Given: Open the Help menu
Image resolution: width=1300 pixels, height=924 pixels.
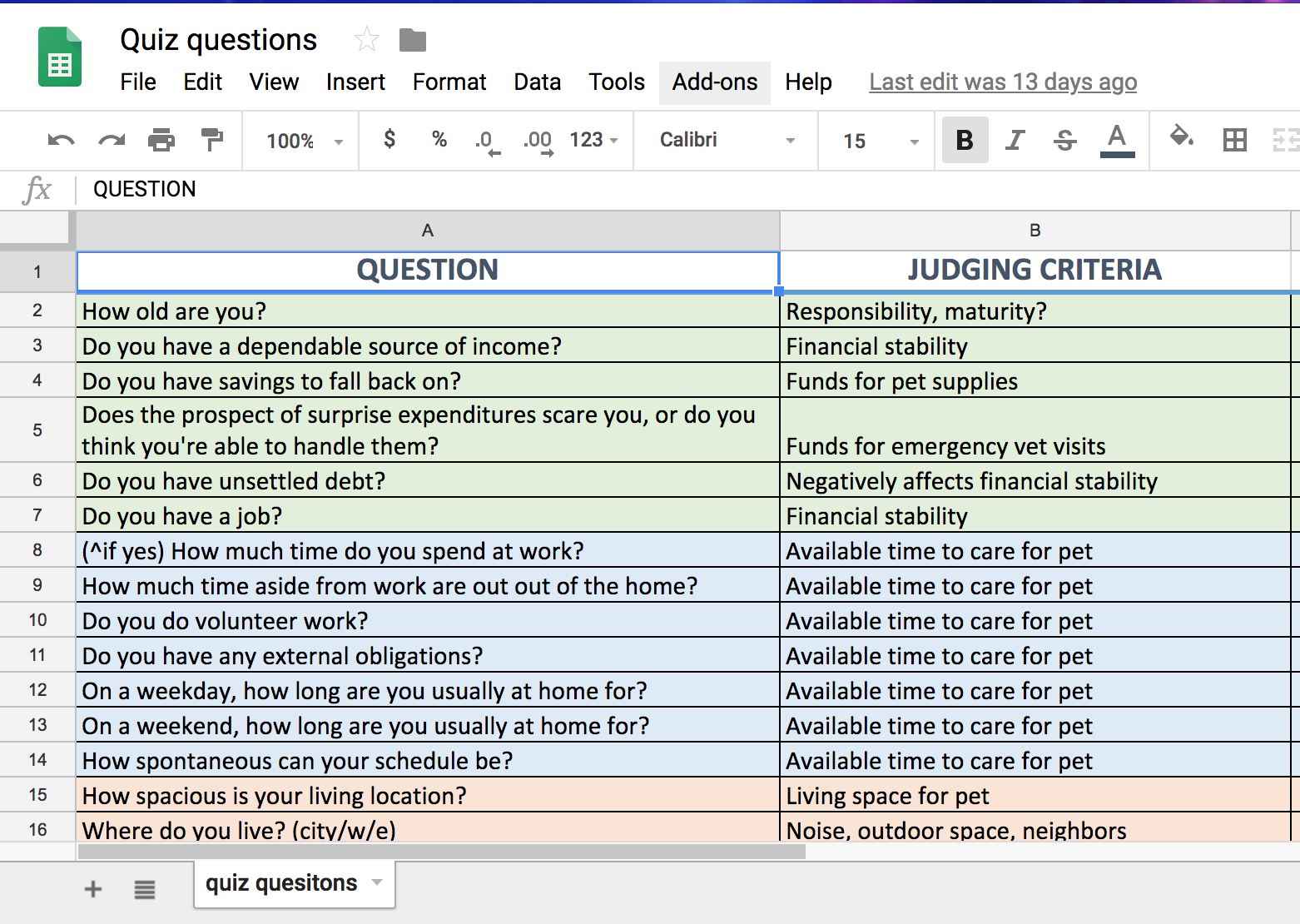Looking at the screenshot, I should (x=809, y=82).
